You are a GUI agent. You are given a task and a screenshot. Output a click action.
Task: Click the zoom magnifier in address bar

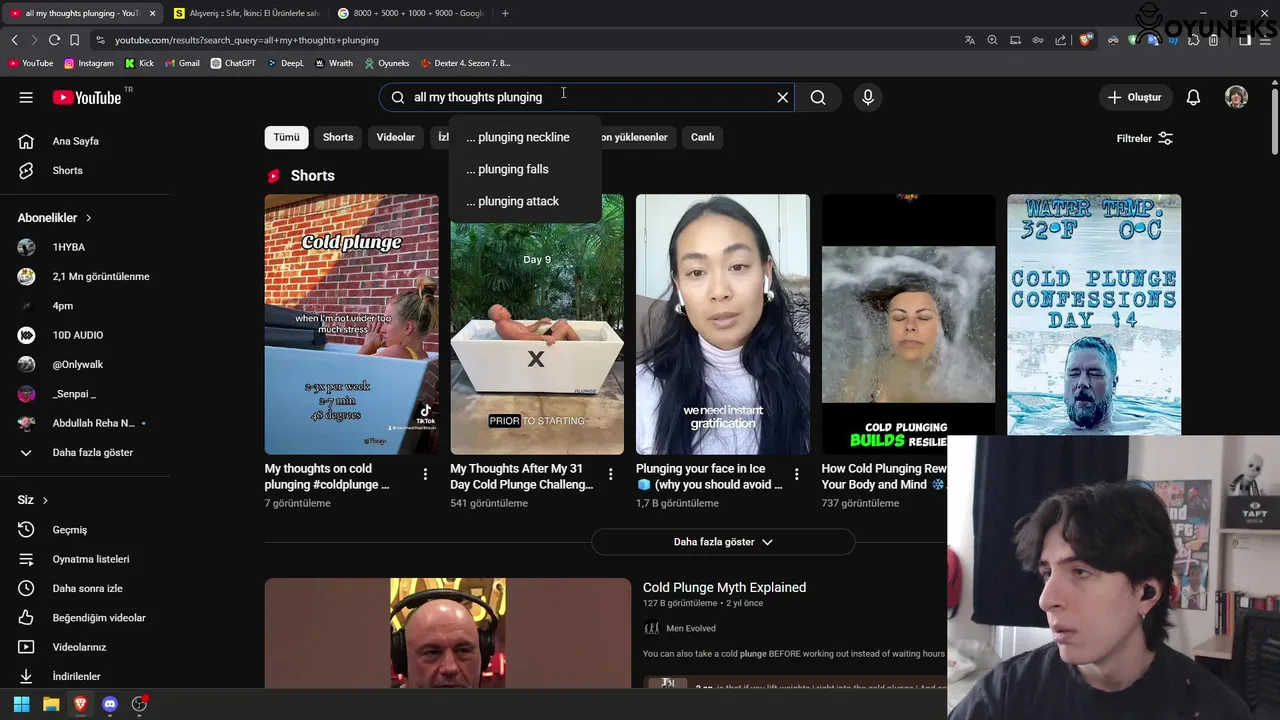(x=992, y=40)
